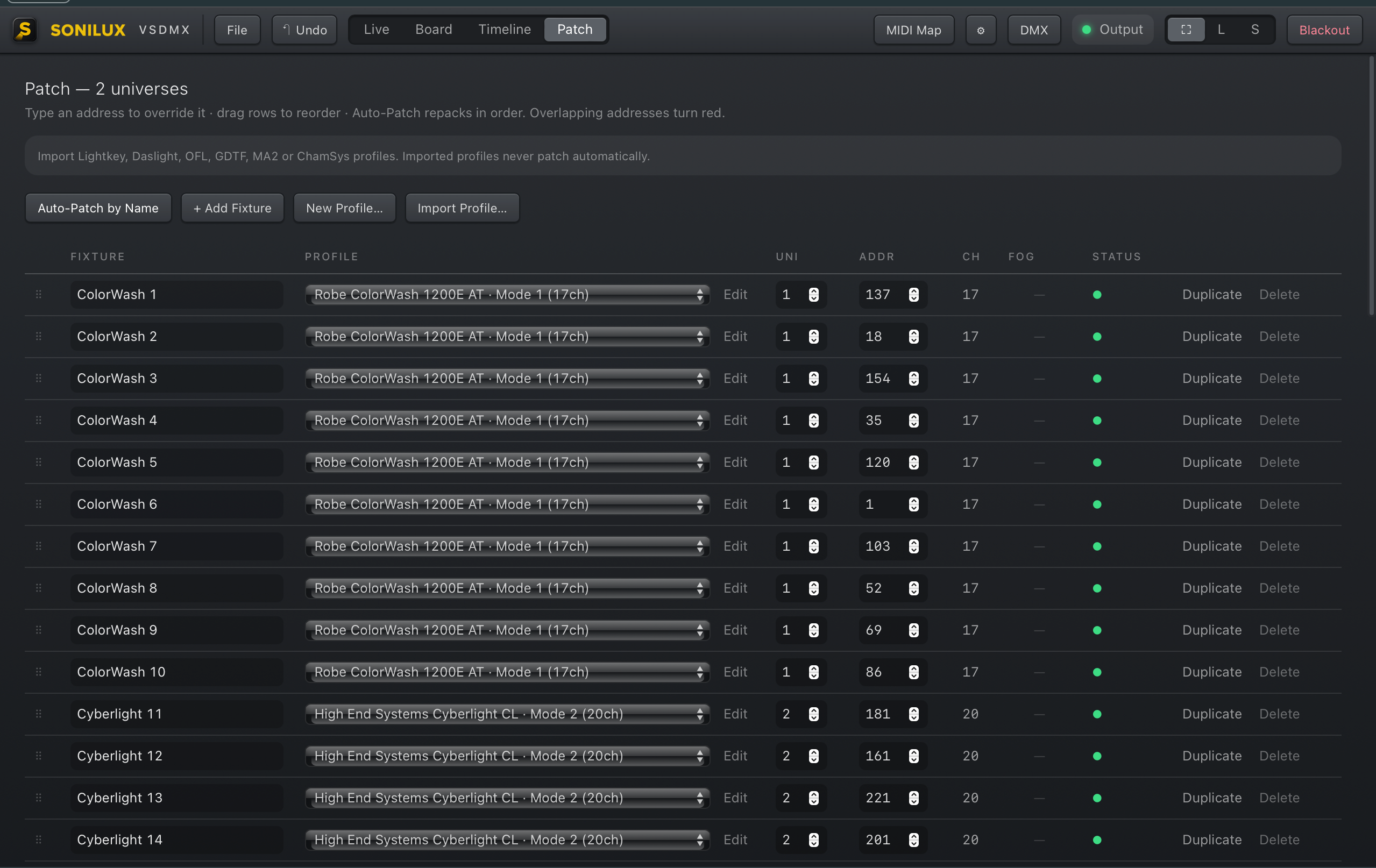
Task: Grab the drag handle for ColorWash 9
Action: 39,630
